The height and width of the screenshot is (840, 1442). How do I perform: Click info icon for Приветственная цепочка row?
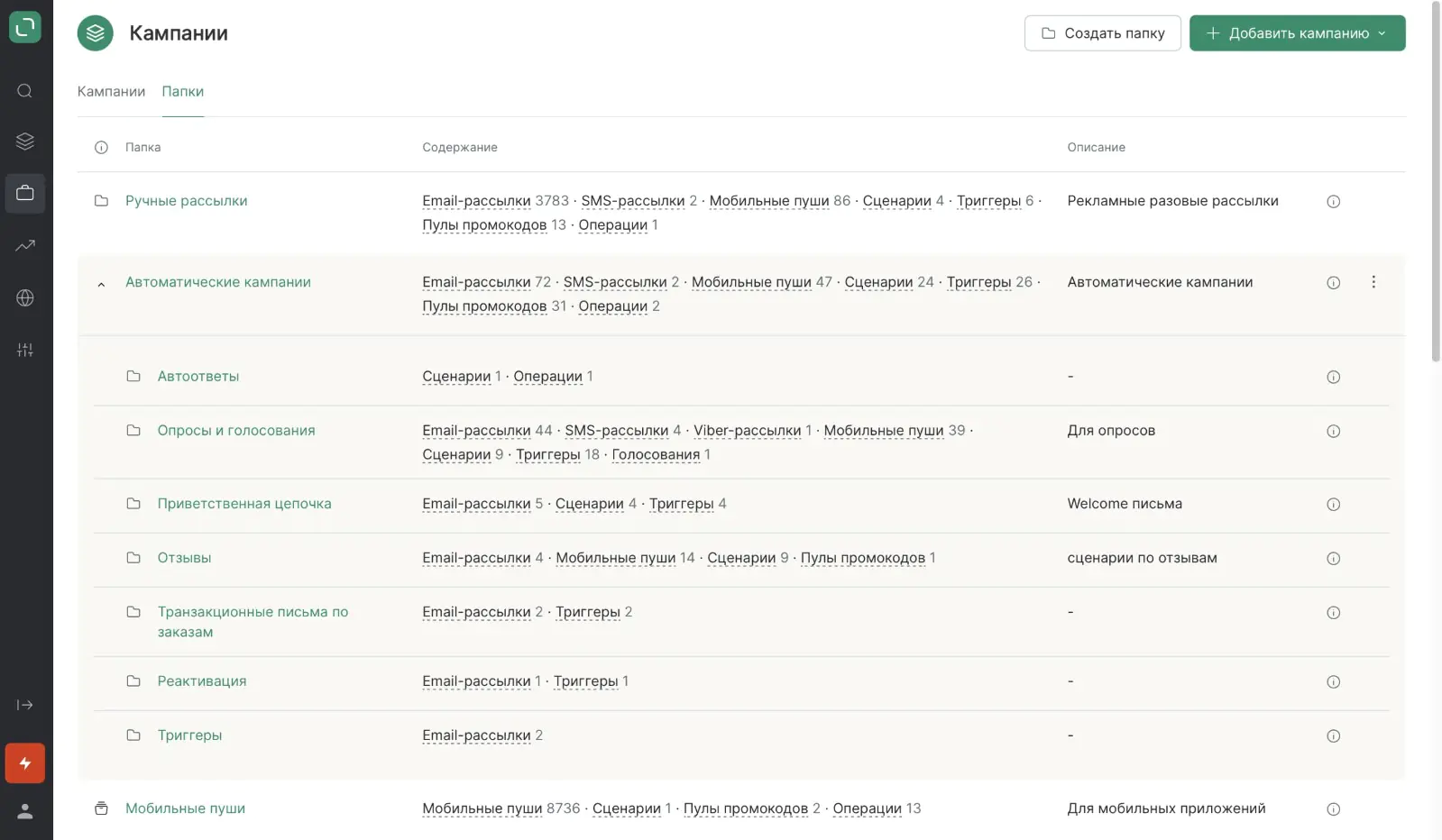tap(1333, 504)
